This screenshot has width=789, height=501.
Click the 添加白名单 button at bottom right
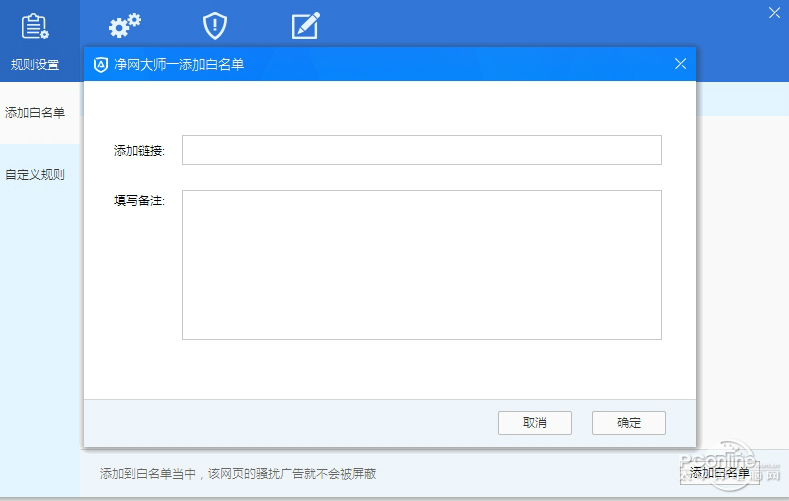click(720, 472)
